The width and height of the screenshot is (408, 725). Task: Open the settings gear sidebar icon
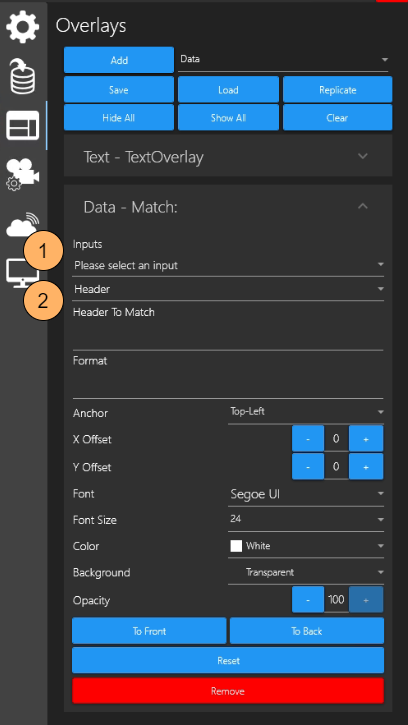click(x=23, y=26)
